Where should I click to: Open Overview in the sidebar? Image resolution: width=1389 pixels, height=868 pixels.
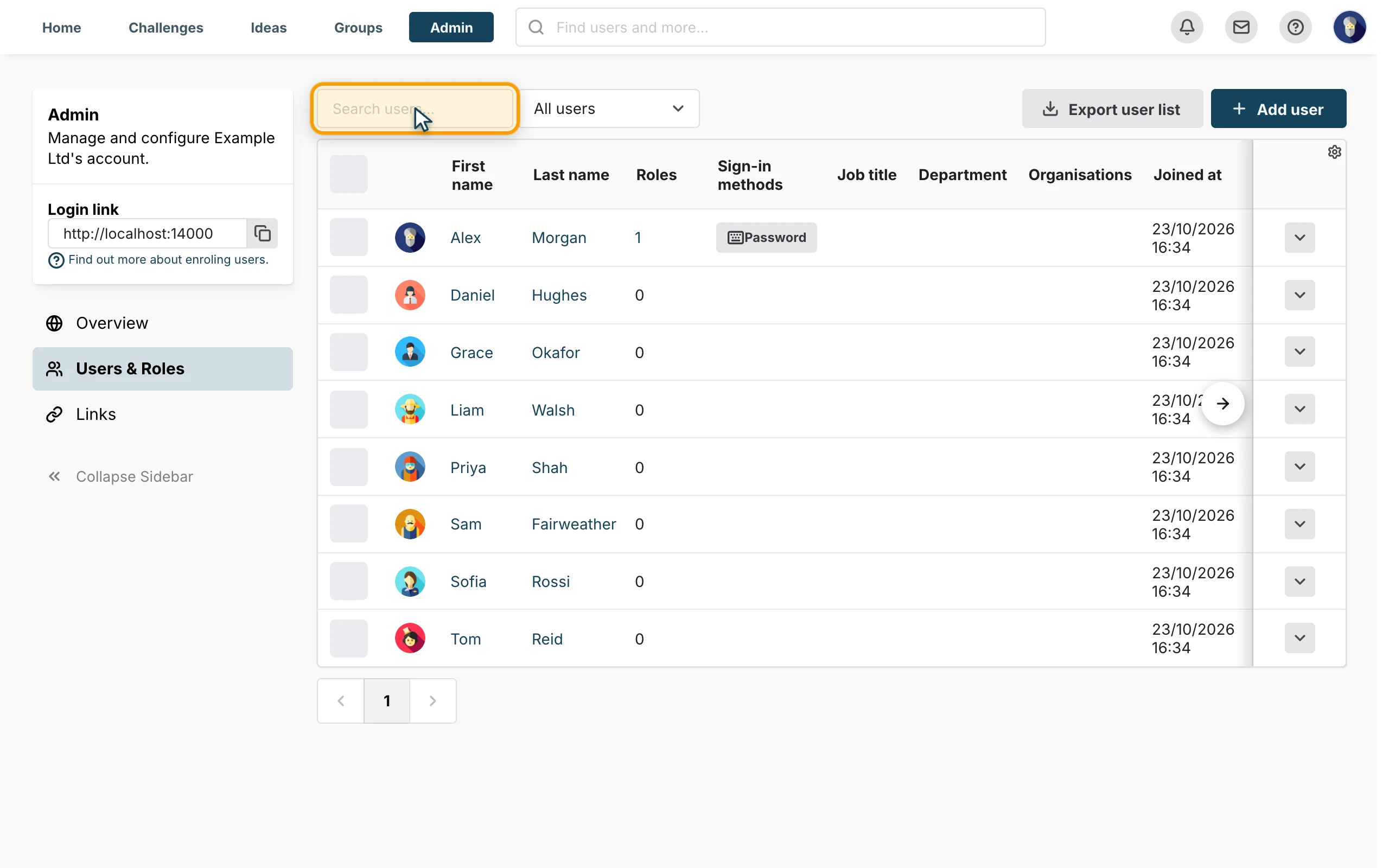(162, 323)
